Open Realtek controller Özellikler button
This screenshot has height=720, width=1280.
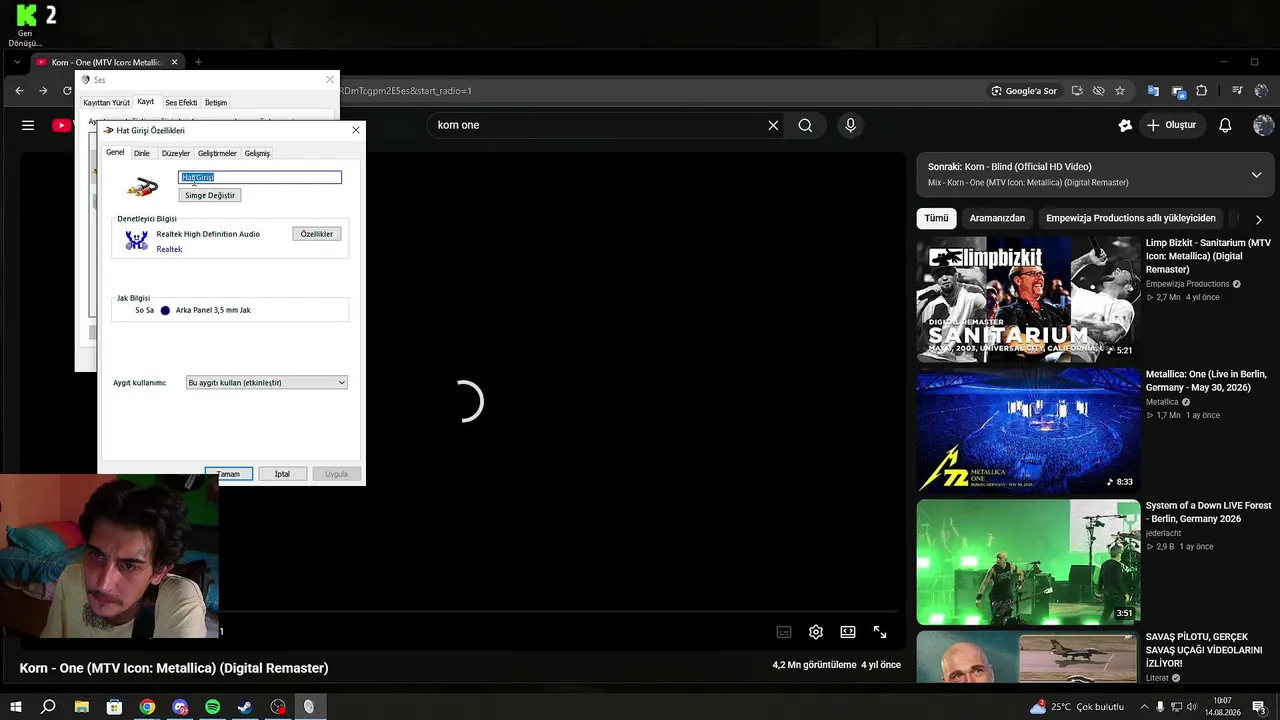317,234
